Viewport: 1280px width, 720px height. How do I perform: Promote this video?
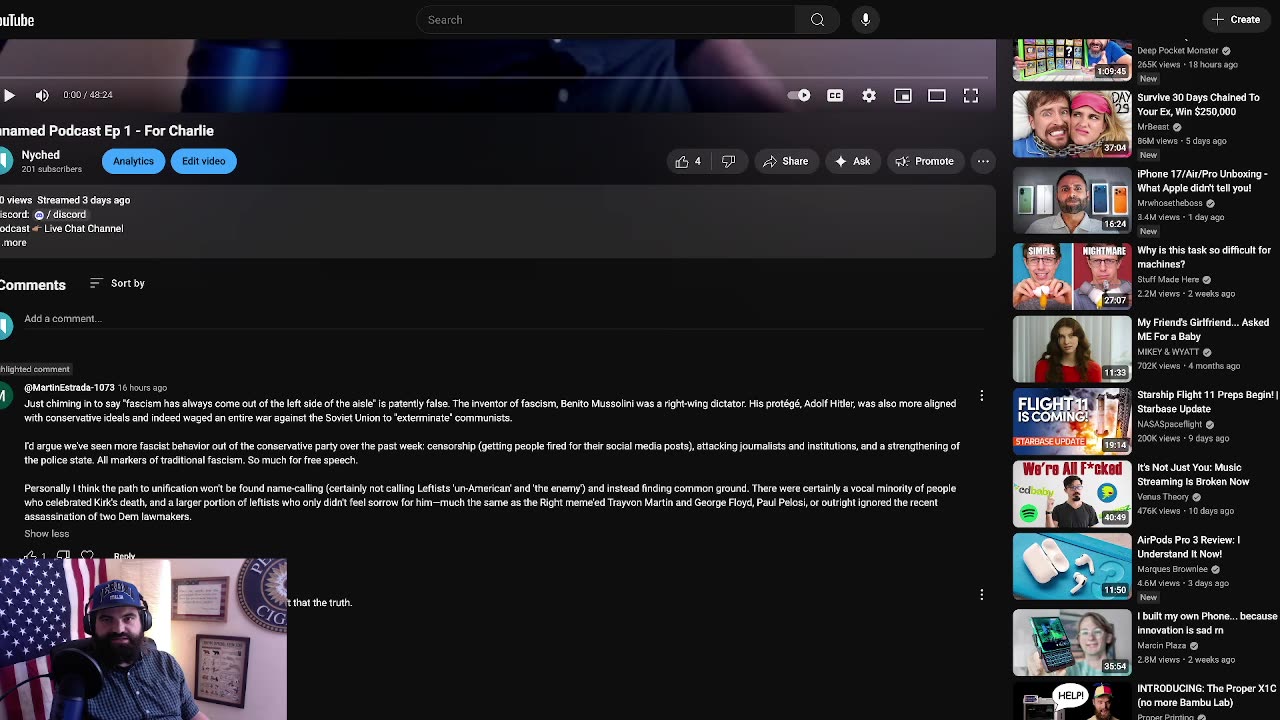pos(925,161)
